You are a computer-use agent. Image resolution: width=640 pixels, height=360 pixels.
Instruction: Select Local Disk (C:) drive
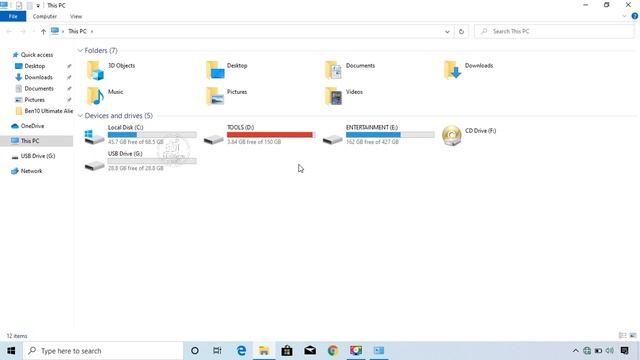click(140, 135)
